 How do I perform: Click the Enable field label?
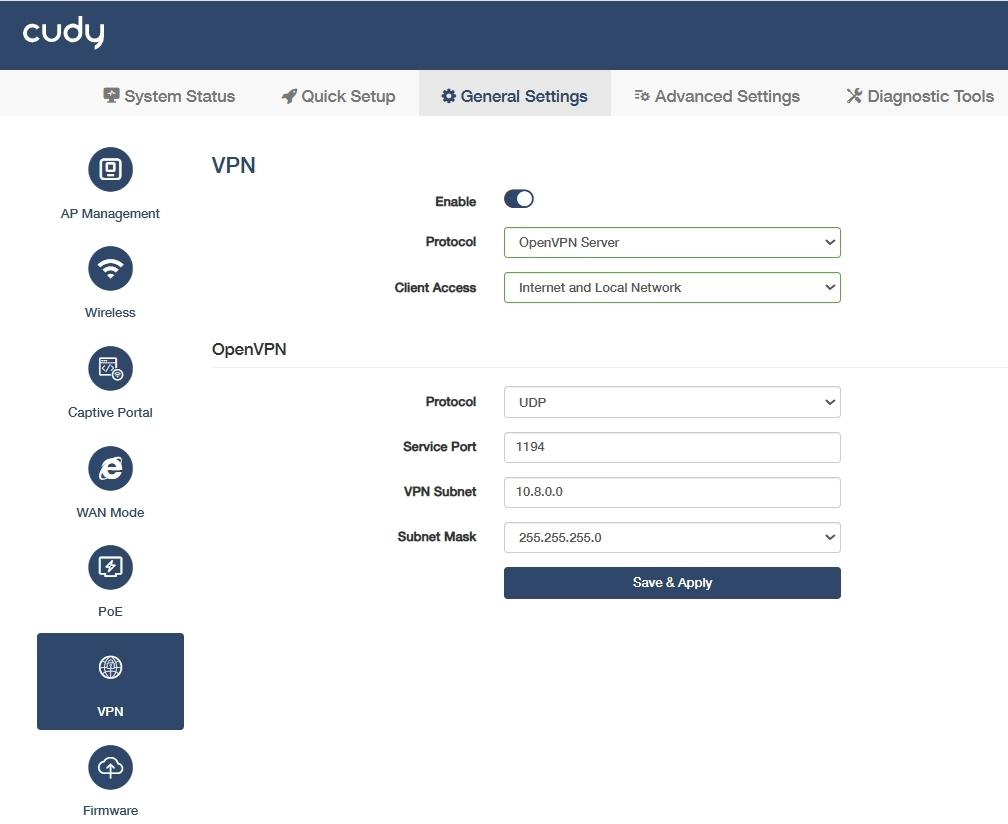pyautogui.click(x=455, y=201)
